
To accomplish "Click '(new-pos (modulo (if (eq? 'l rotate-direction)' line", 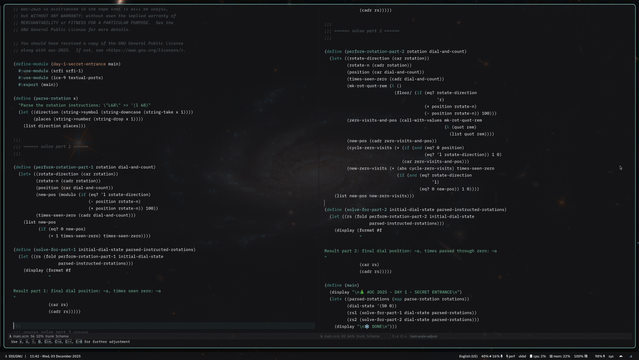I will coord(93,194).
